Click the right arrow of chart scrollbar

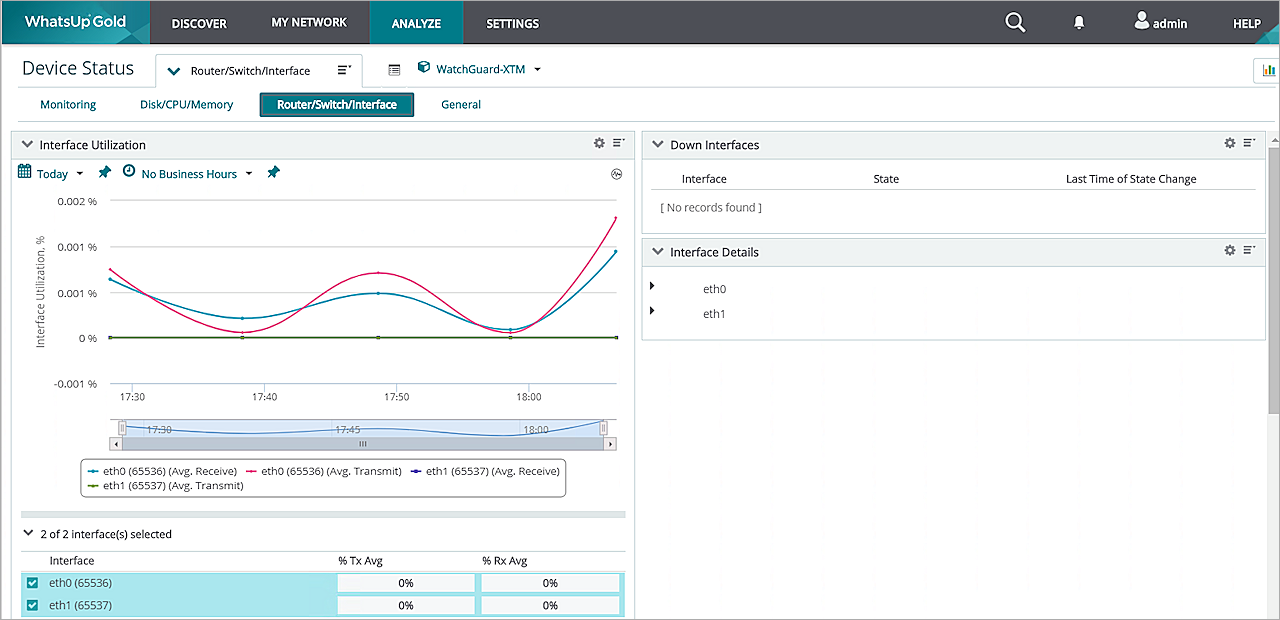(x=610, y=443)
